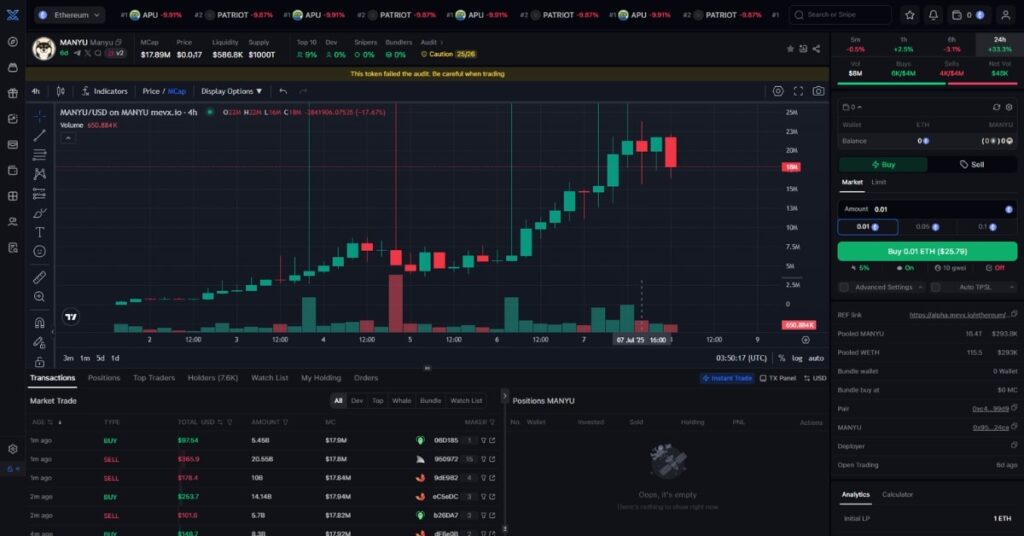Open chart settings circle icon
This screenshot has height=536, width=1024.
[x=778, y=91]
